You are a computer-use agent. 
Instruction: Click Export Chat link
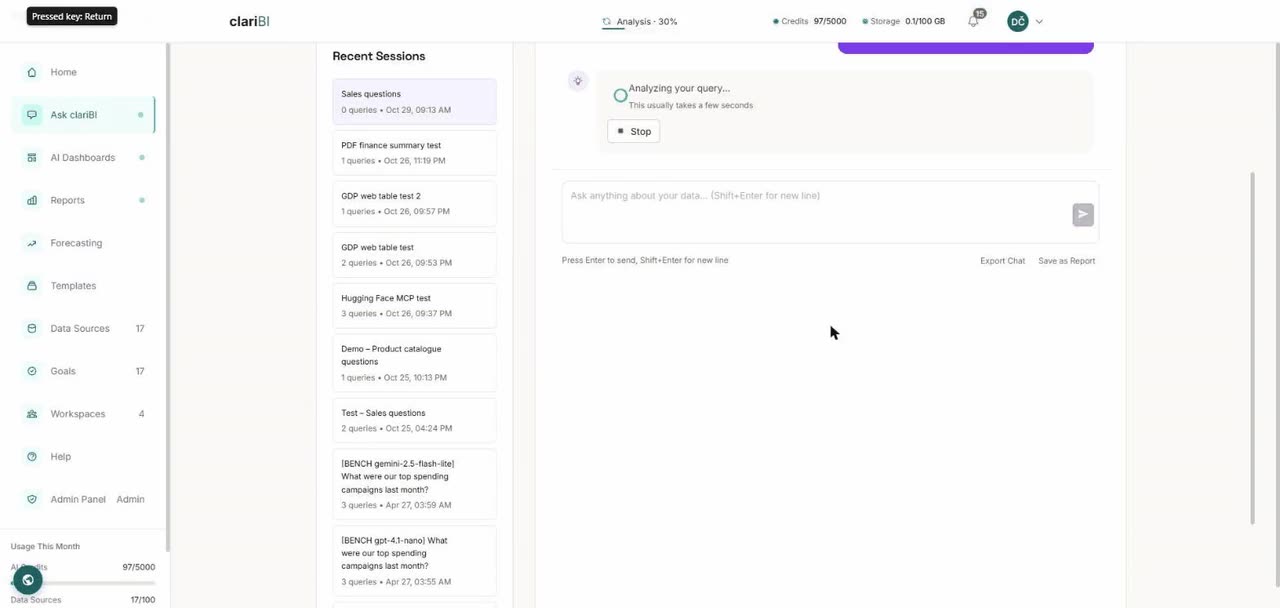tap(1002, 261)
